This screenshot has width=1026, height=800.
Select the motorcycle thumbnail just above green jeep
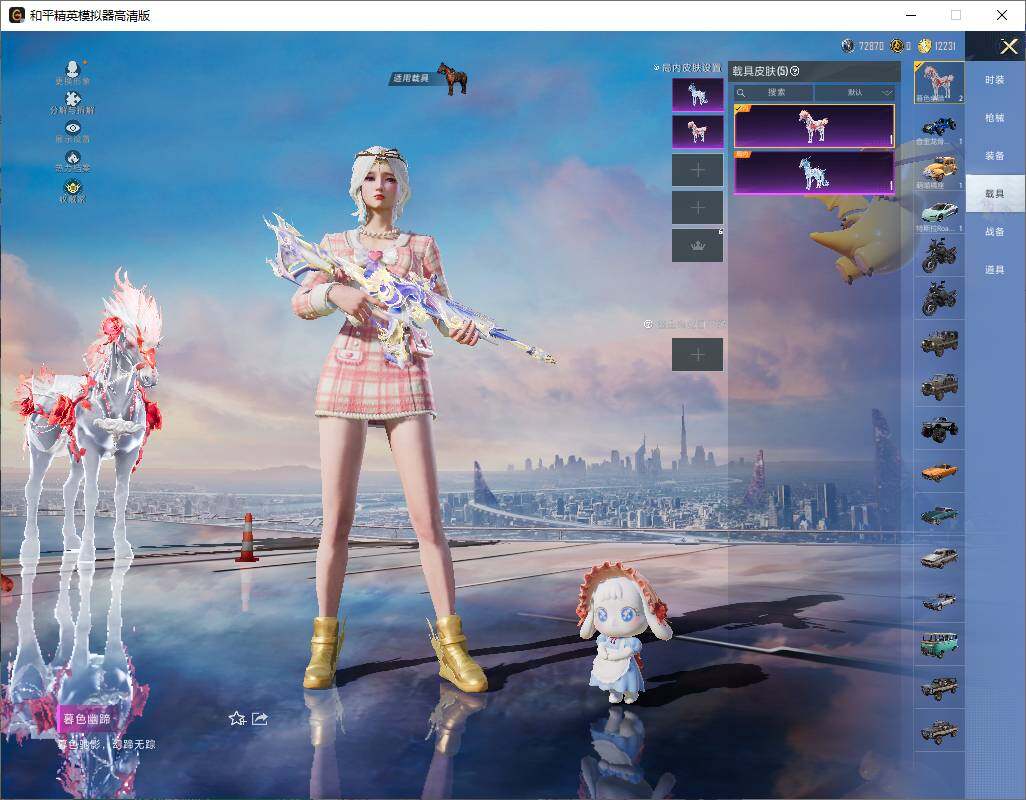click(x=939, y=298)
